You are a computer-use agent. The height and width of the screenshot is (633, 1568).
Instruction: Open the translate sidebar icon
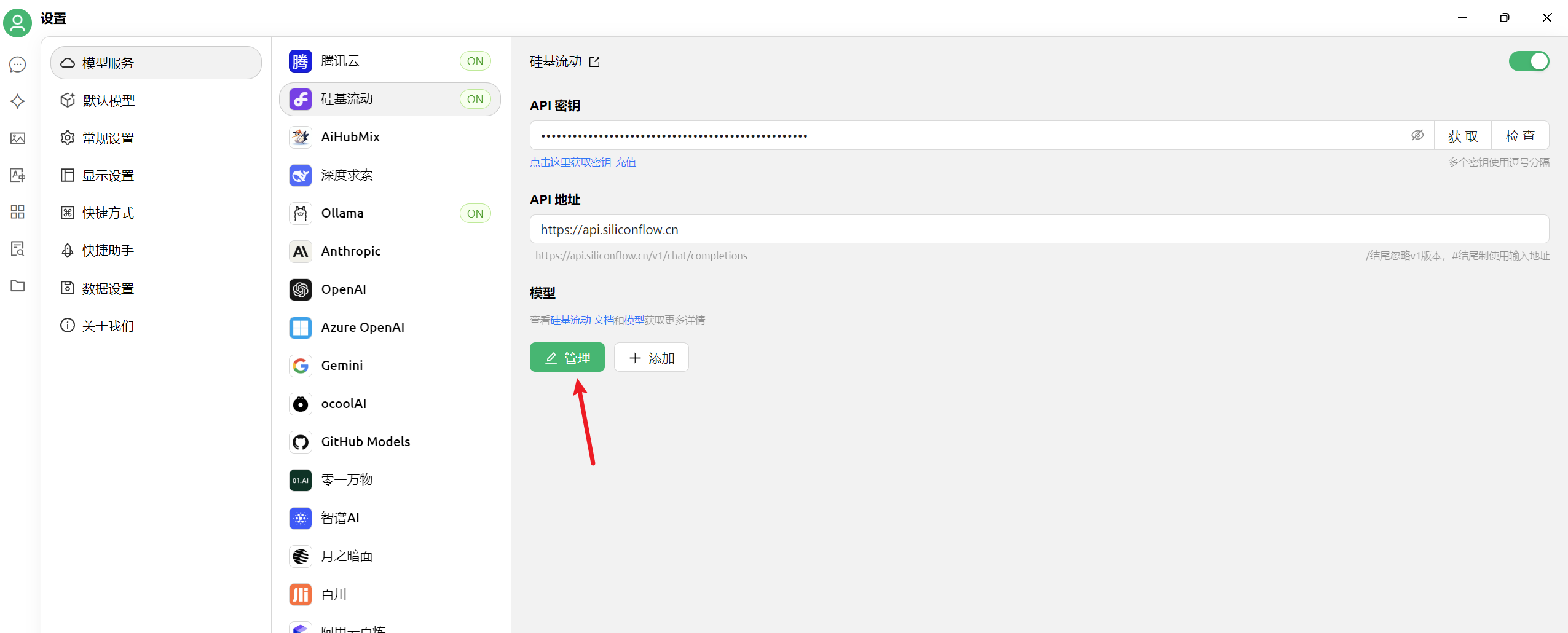coord(18,175)
